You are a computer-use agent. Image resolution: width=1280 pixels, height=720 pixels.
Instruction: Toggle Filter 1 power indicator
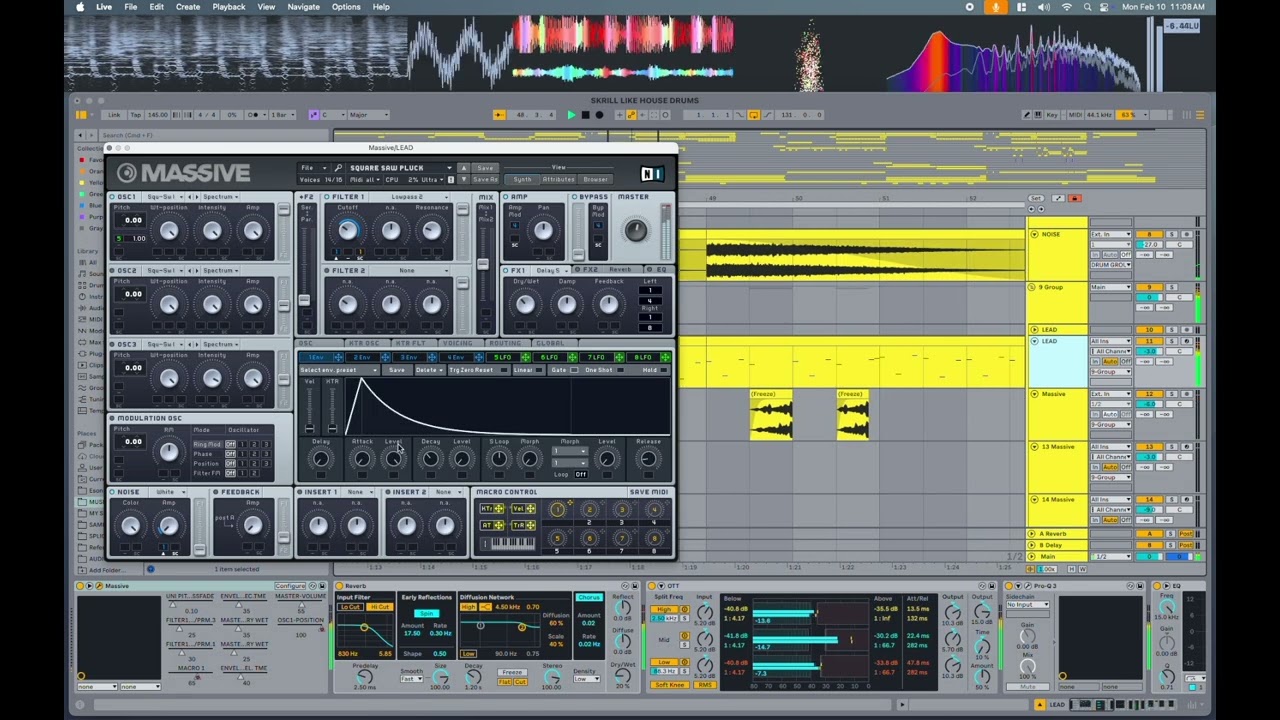tap(327, 197)
